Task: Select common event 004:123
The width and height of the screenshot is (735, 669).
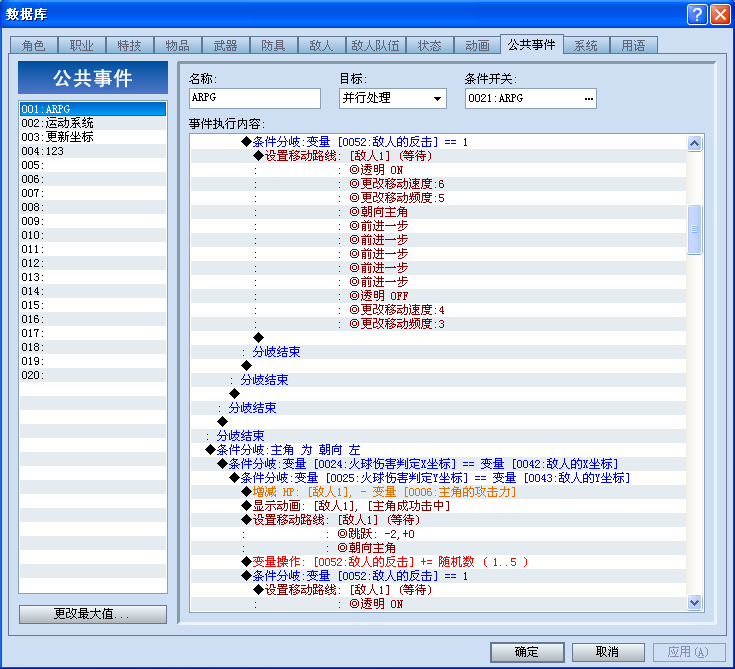Action: pos(93,151)
